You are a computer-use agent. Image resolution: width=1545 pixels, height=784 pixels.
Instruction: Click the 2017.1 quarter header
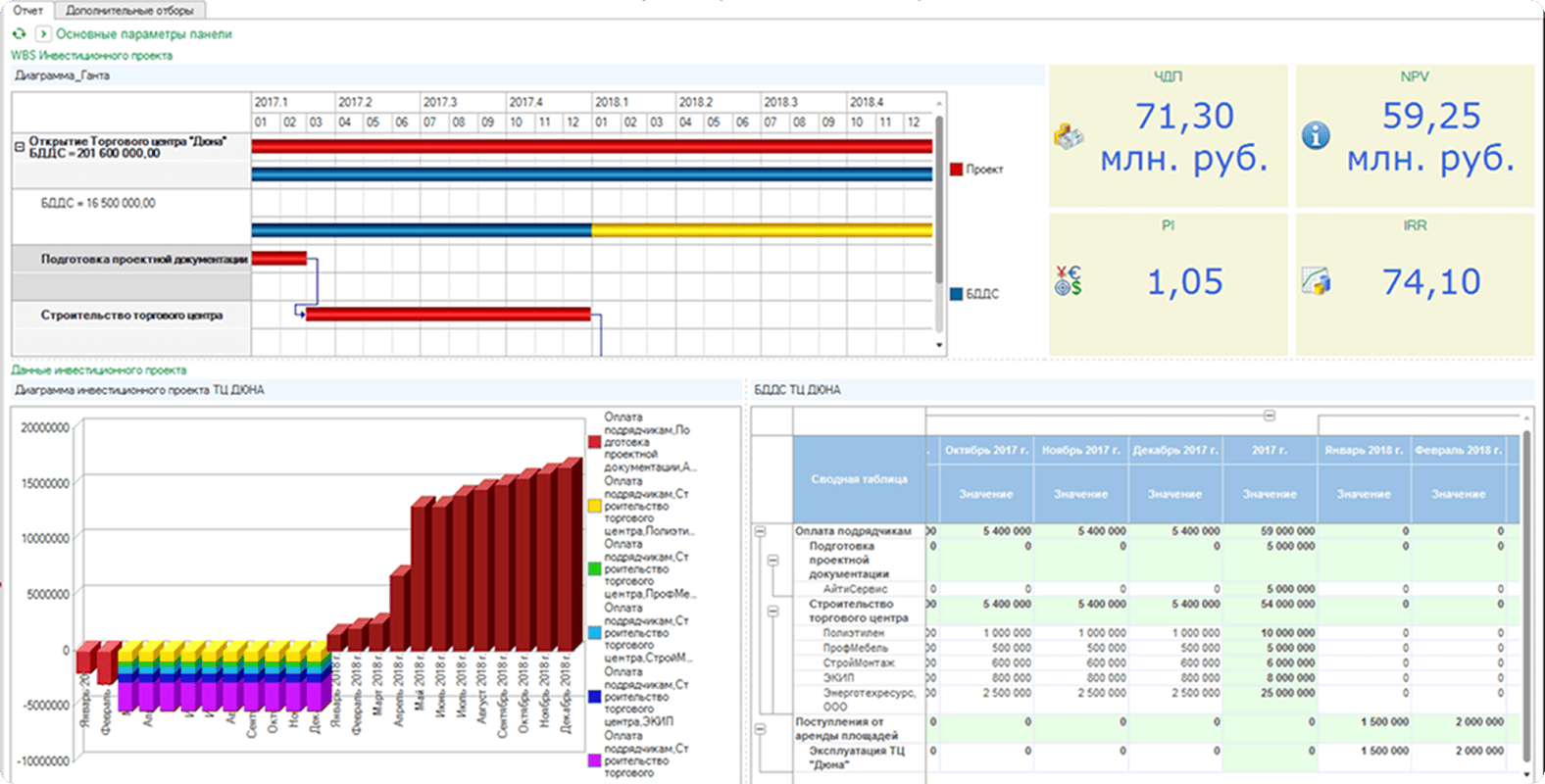(x=293, y=102)
